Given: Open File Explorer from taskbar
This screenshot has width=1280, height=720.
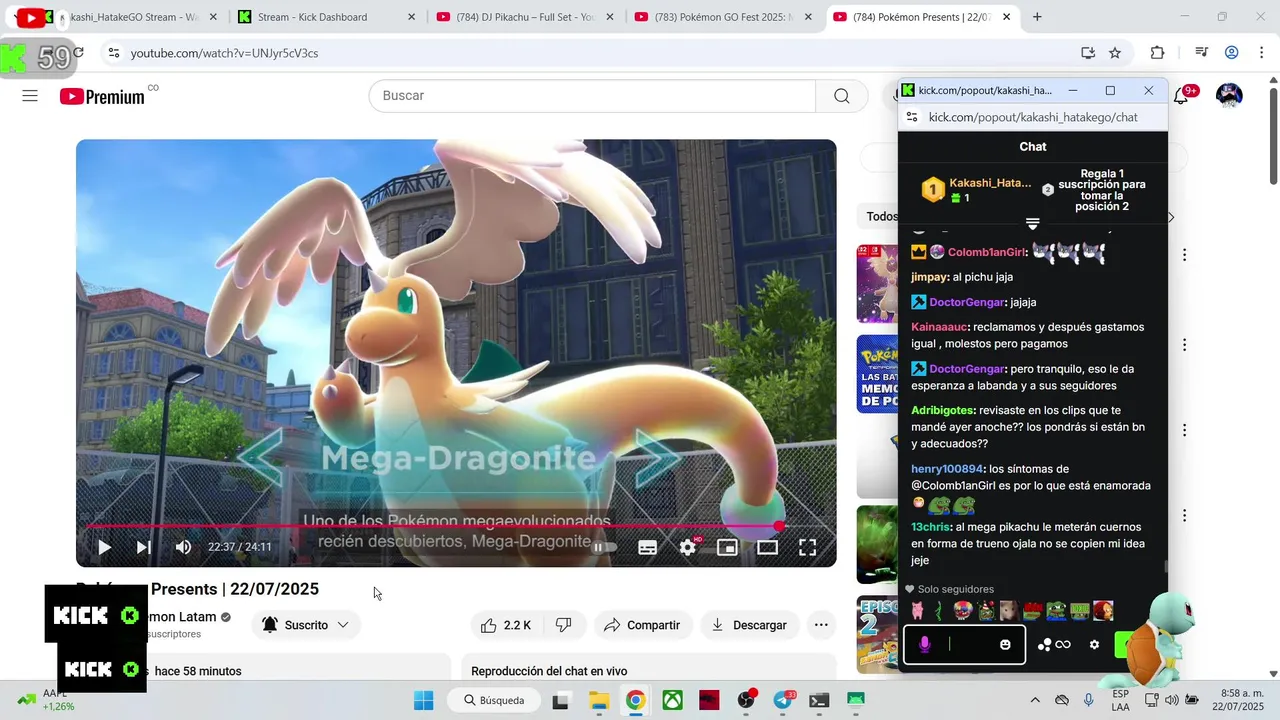Looking at the screenshot, I should 598,700.
